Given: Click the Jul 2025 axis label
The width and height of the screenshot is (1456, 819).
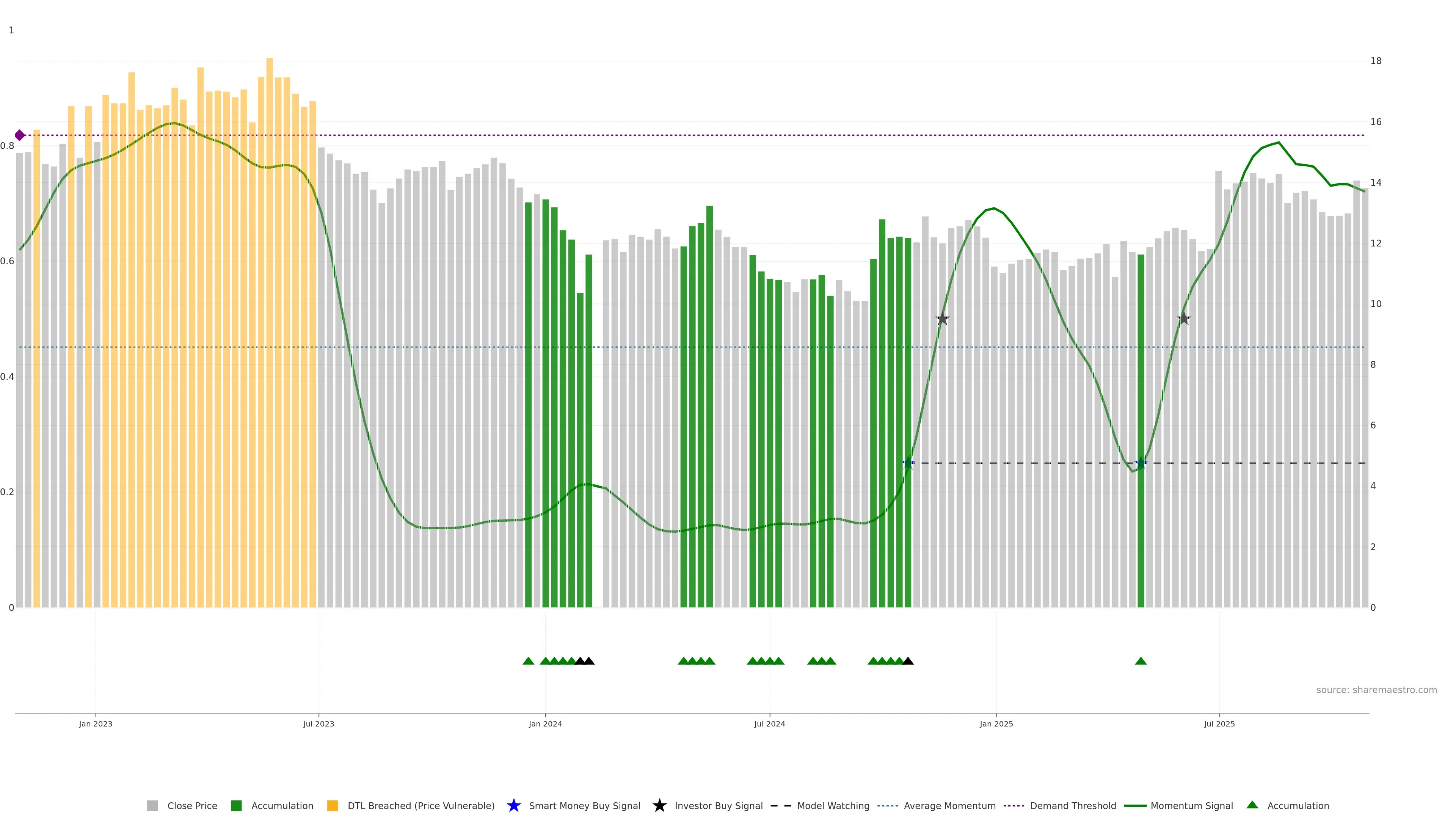Looking at the screenshot, I should (x=1219, y=724).
